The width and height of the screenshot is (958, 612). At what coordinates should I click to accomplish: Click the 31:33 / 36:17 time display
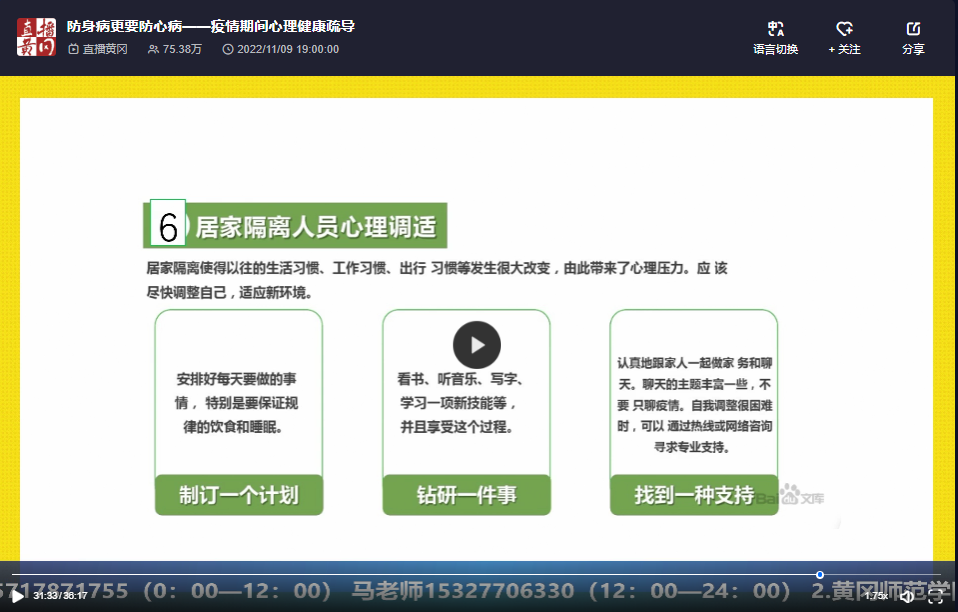tap(60, 596)
